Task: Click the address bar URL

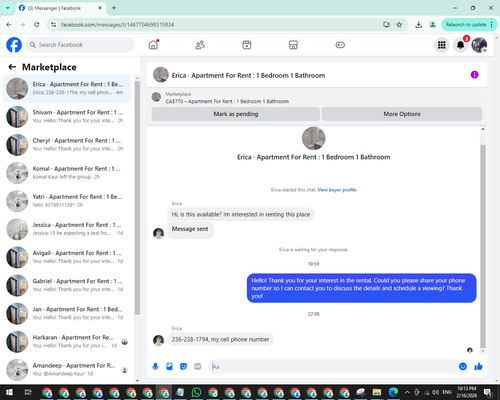Action: 117,25
